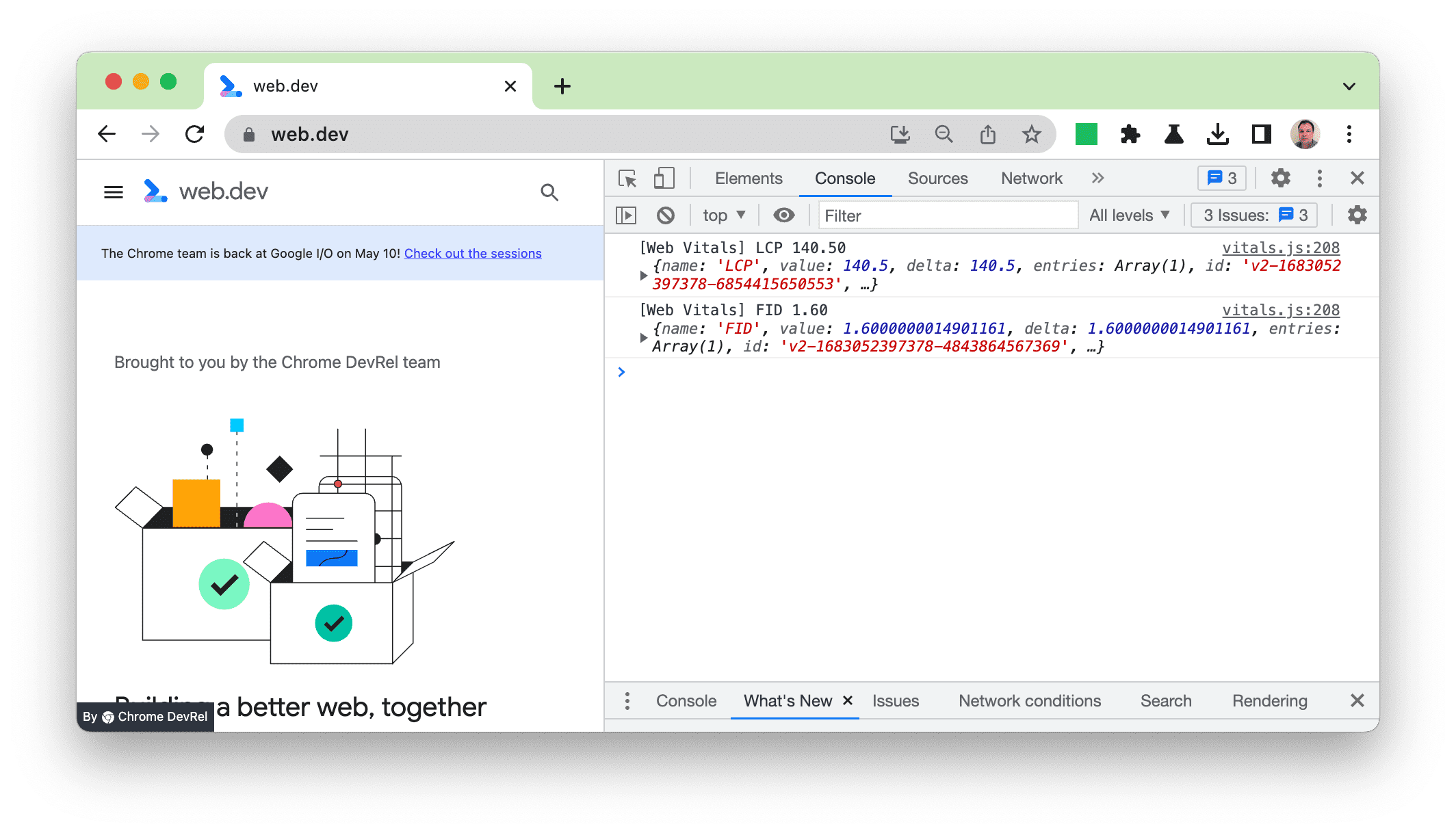The image size is (1456, 833).
Task: Click the DevTools customize menu icon
Action: click(x=1322, y=179)
